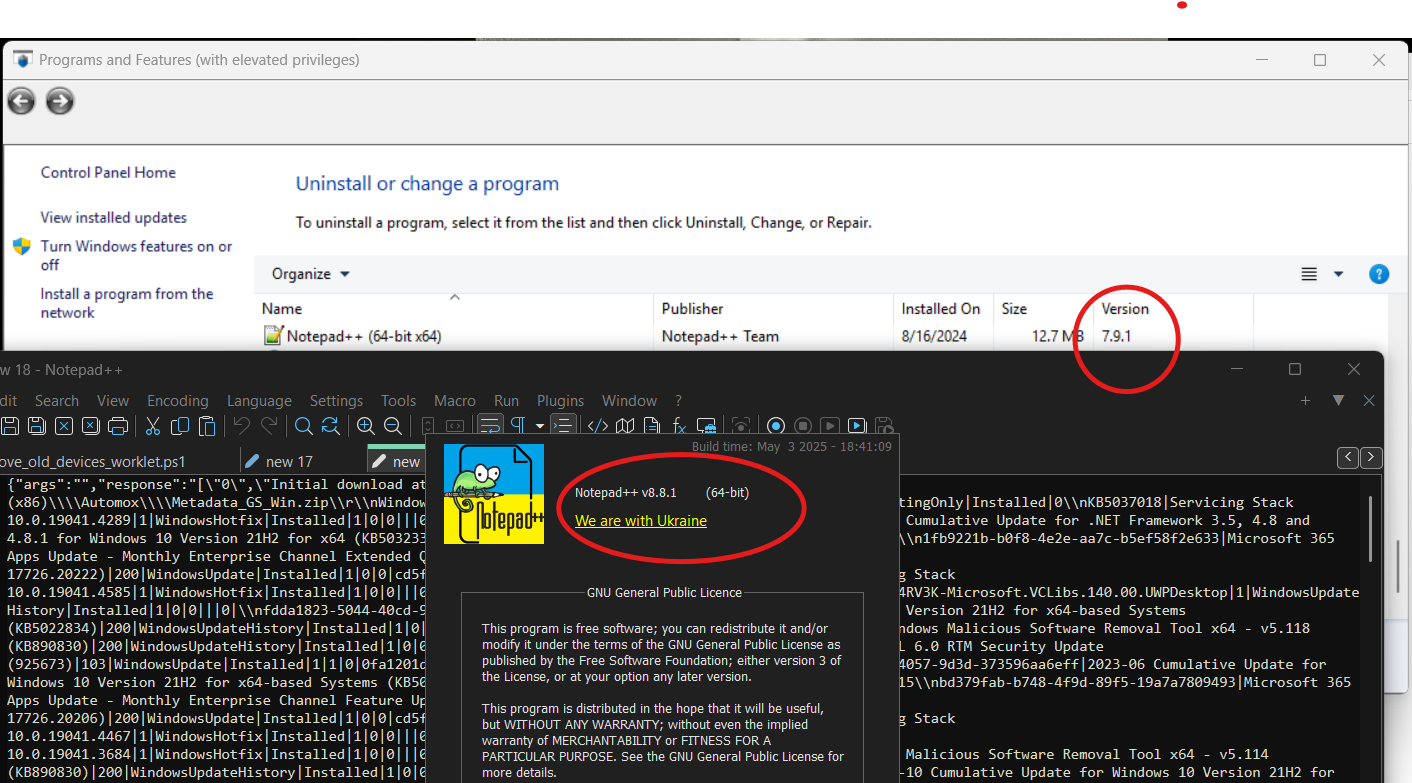The width and height of the screenshot is (1412, 783).
Task: Click Paste clipboard icon in Notepad++ toolbar
Action: point(206,425)
